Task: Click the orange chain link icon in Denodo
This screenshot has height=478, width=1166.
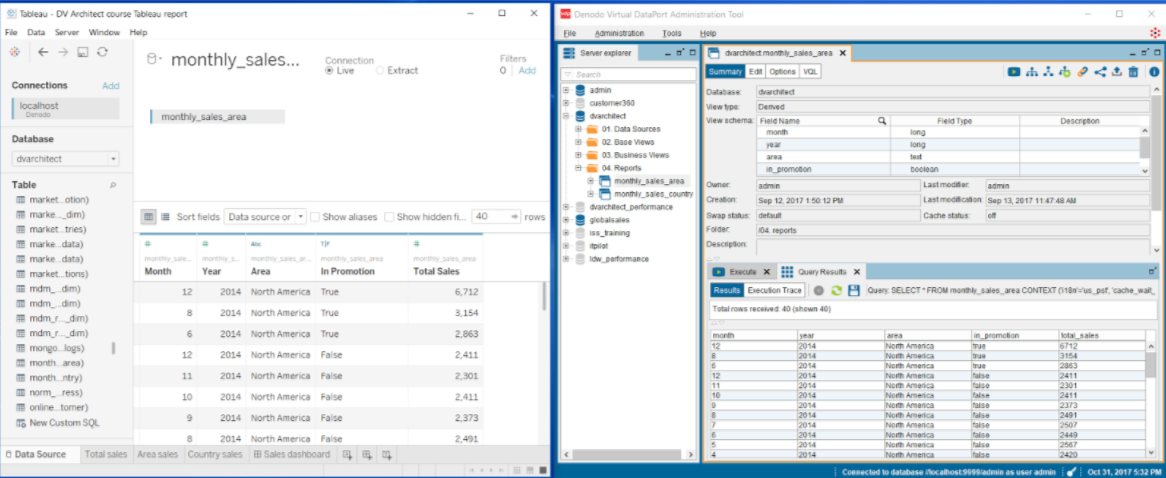Action: [1083, 71]
